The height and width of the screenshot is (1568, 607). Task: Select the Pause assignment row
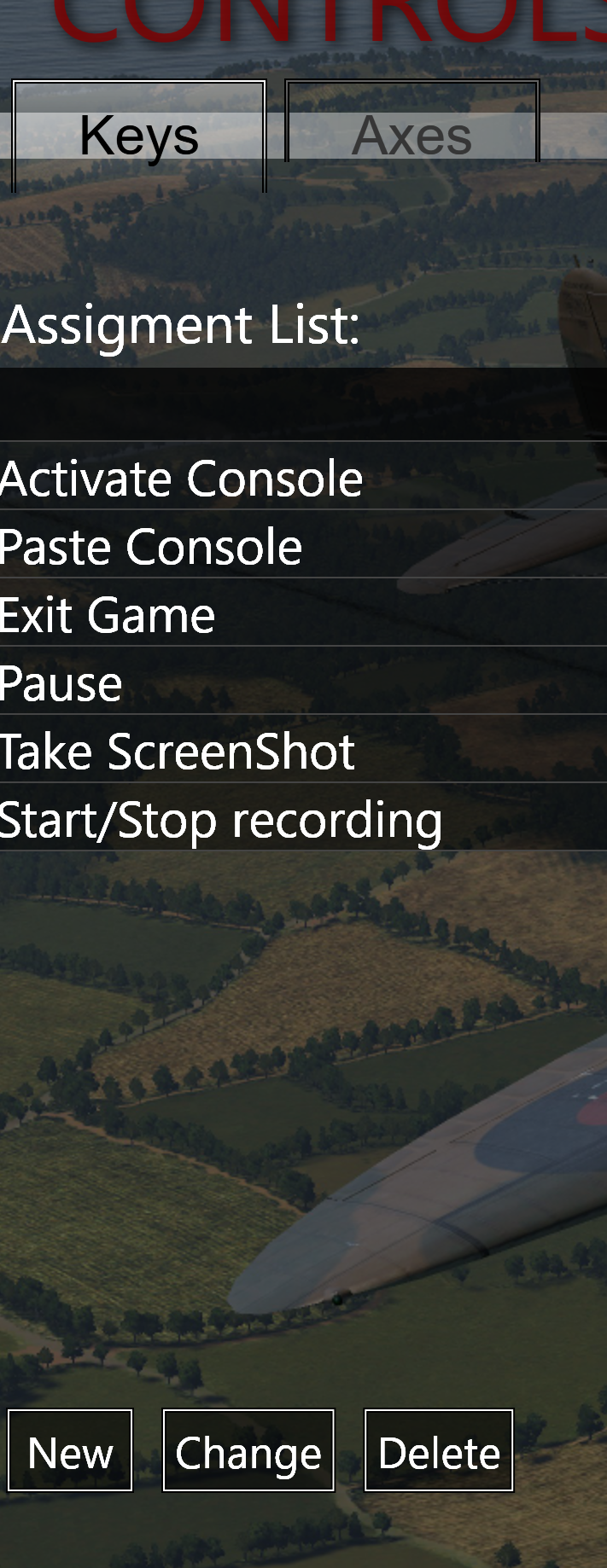coord(303,682)
